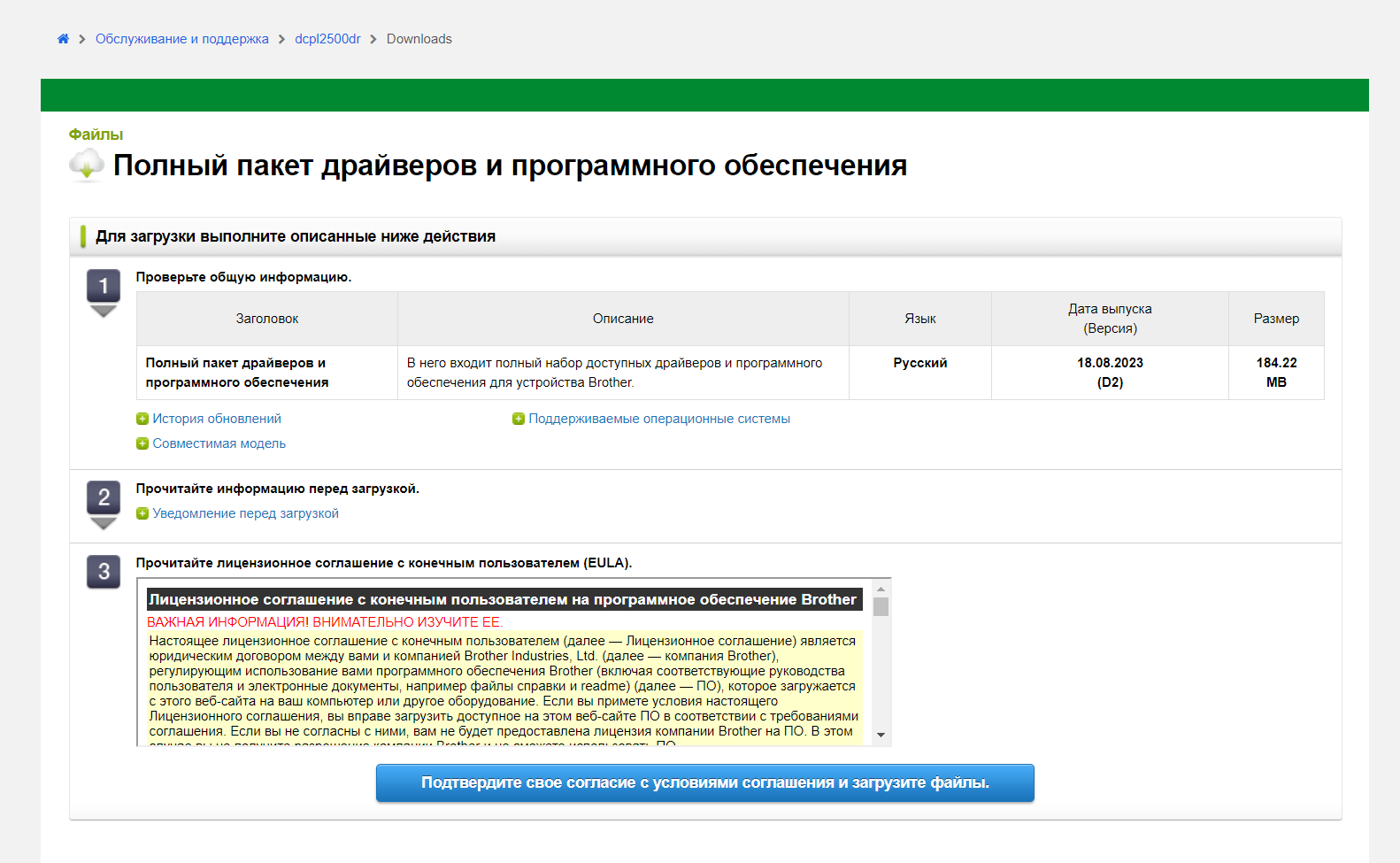Click the EULA step 3 instruction label
Screen dimensions: 1400x863
click(x=384, y=563)
